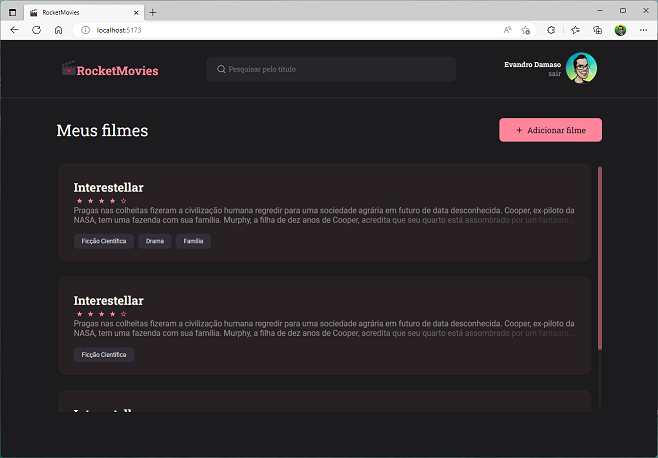Open the browser extensions icon
The width and height of the screenshot is (658, 458).
tap(551, 30)
